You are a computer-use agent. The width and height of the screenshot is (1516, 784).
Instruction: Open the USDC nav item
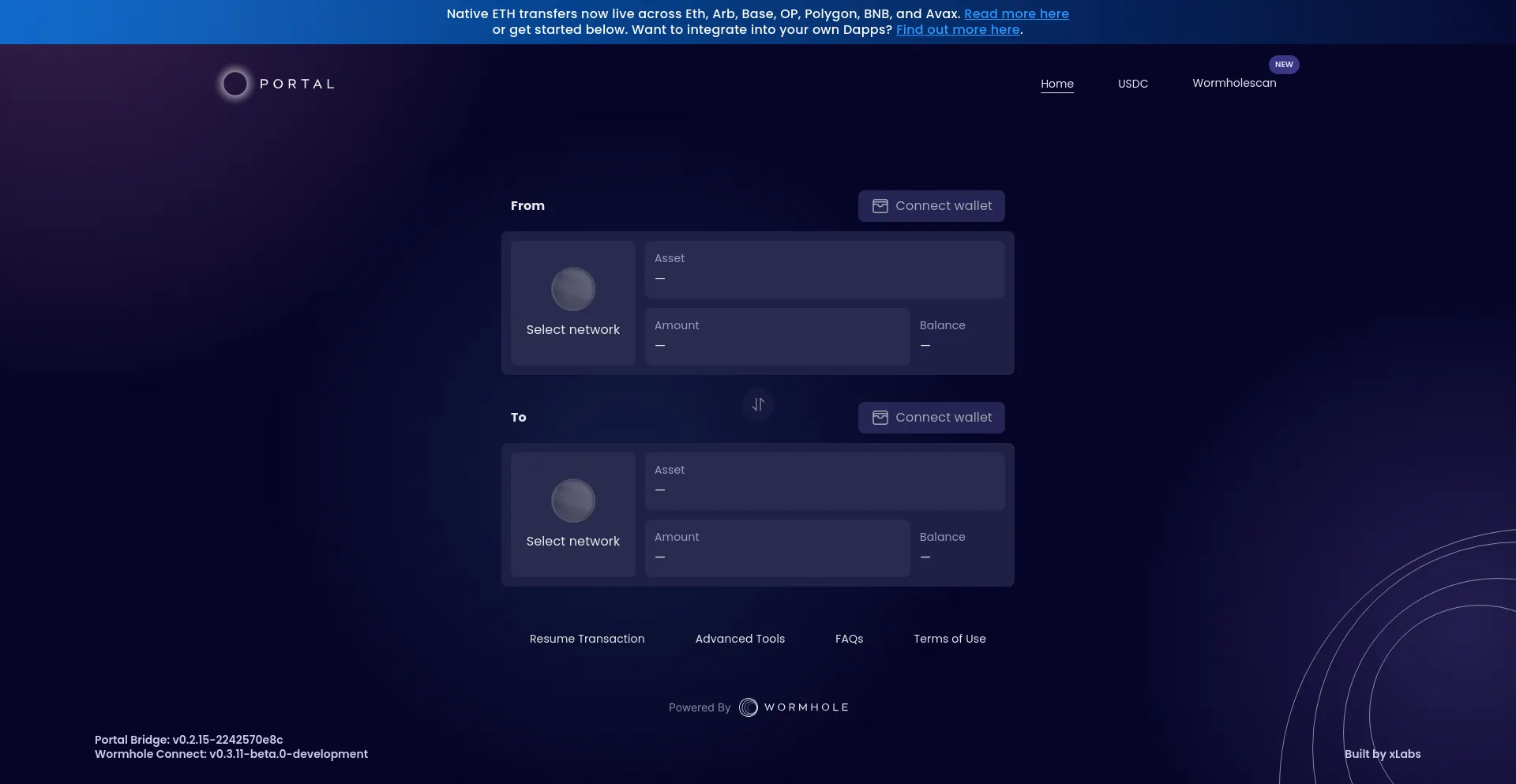pyautogui.click(x=1133, y=84)
